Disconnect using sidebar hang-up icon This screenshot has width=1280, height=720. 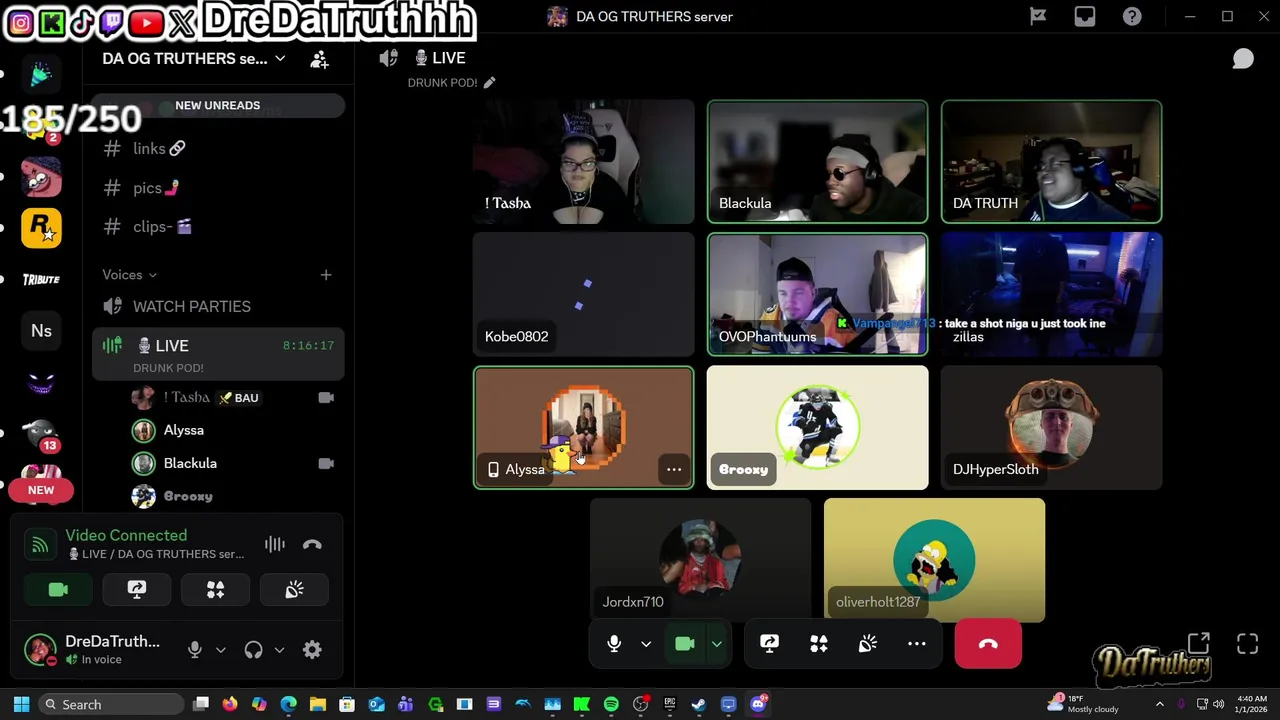click(312, 544)
